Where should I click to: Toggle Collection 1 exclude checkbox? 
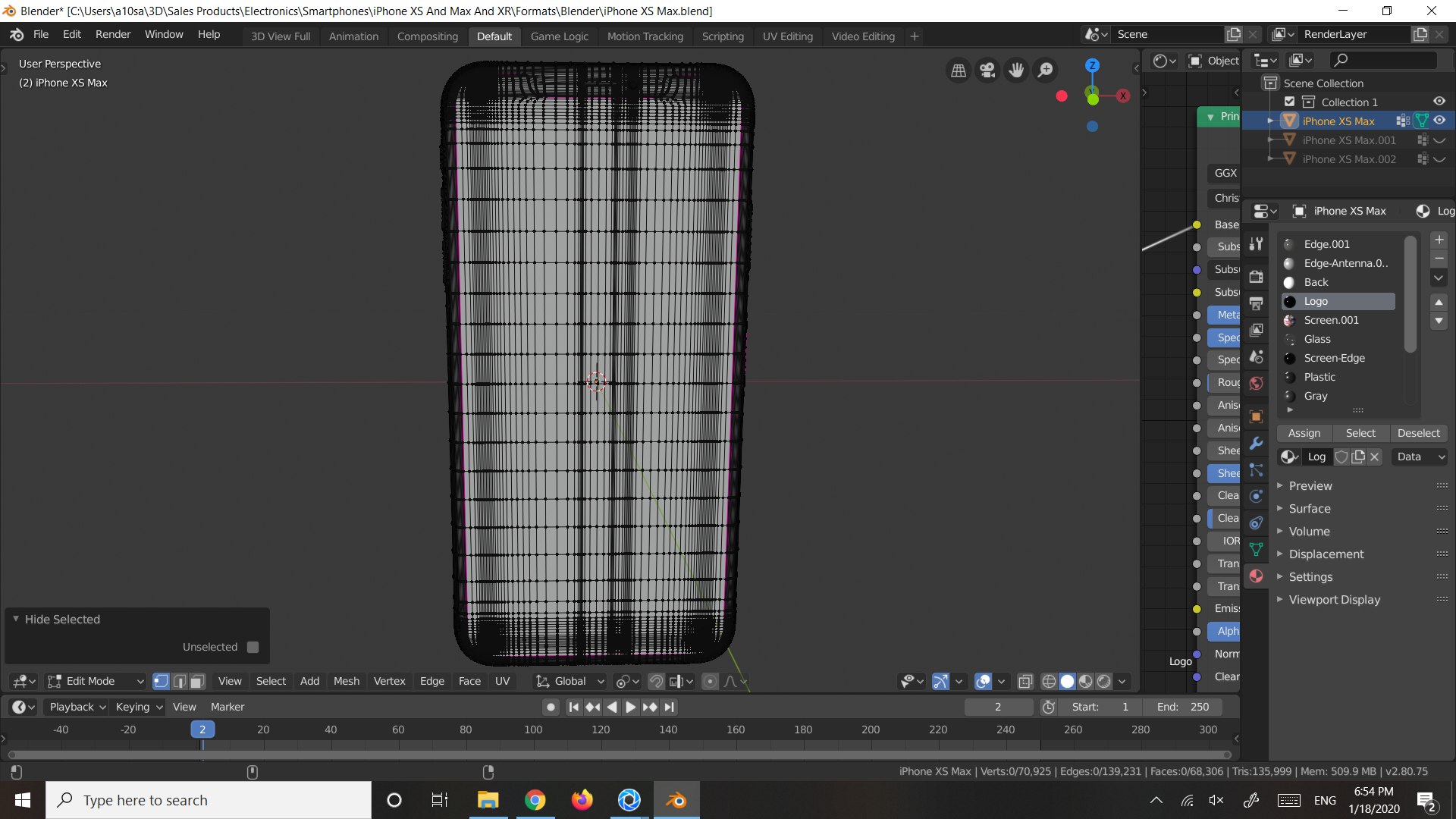(1289, 102)
